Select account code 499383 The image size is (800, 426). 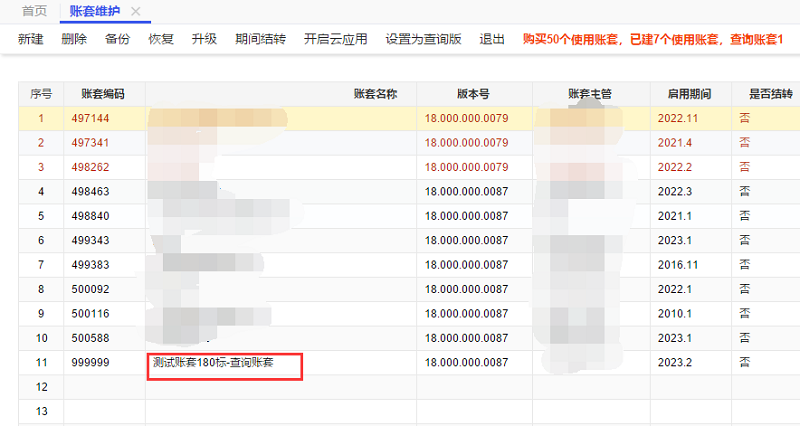pyautogui.click(x=90, y=265)
